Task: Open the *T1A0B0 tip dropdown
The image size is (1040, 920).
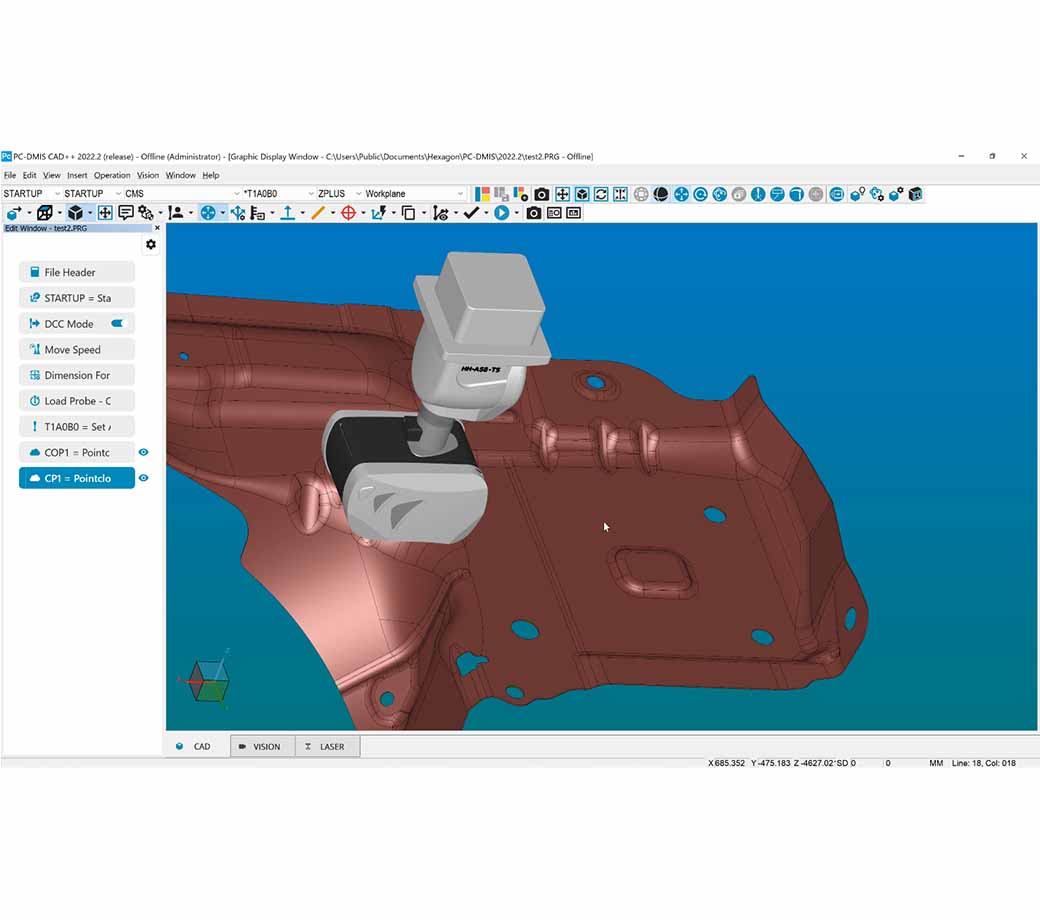Action: tap(279, 194)
